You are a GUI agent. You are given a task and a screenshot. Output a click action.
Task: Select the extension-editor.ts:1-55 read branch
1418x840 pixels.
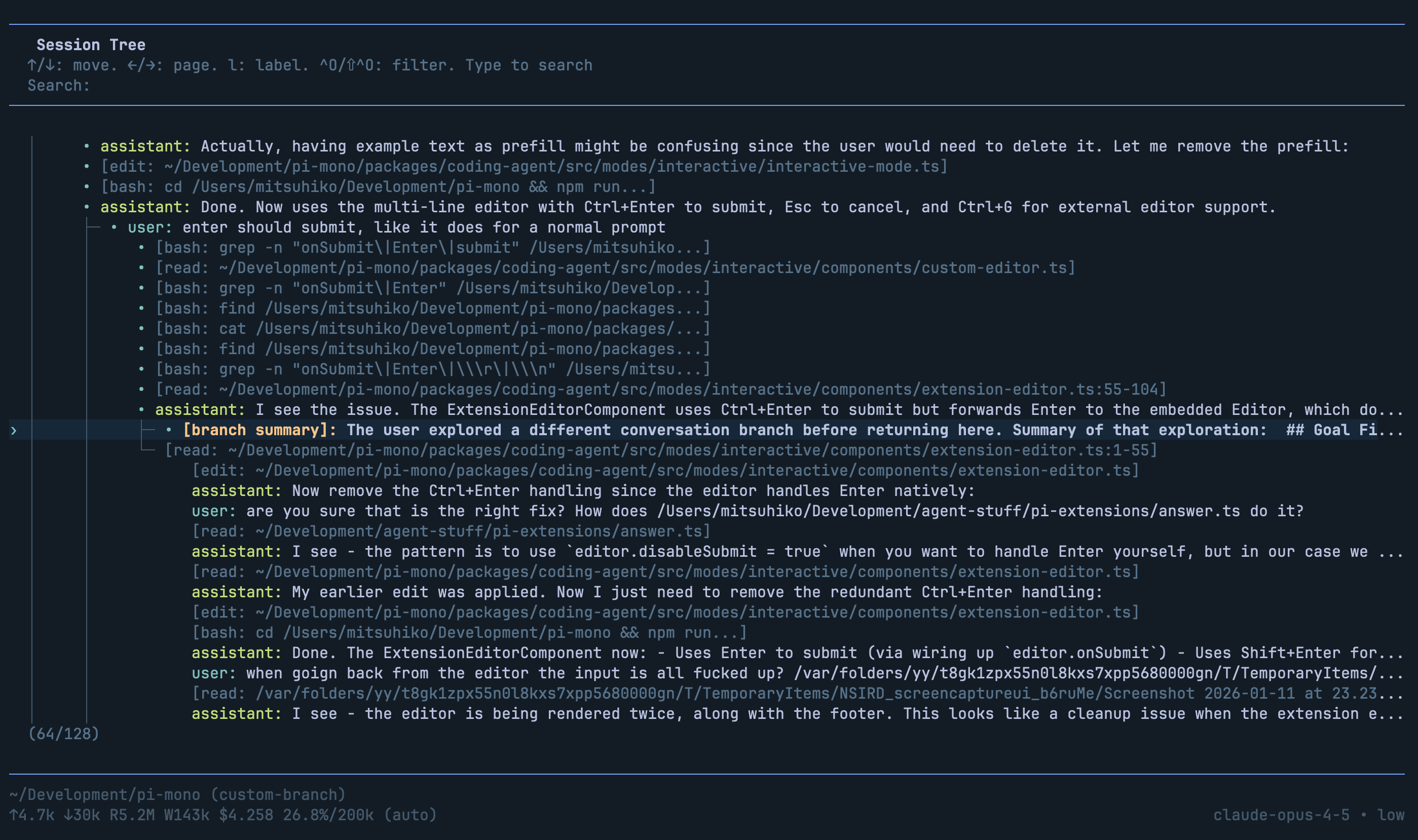(660, 450)
